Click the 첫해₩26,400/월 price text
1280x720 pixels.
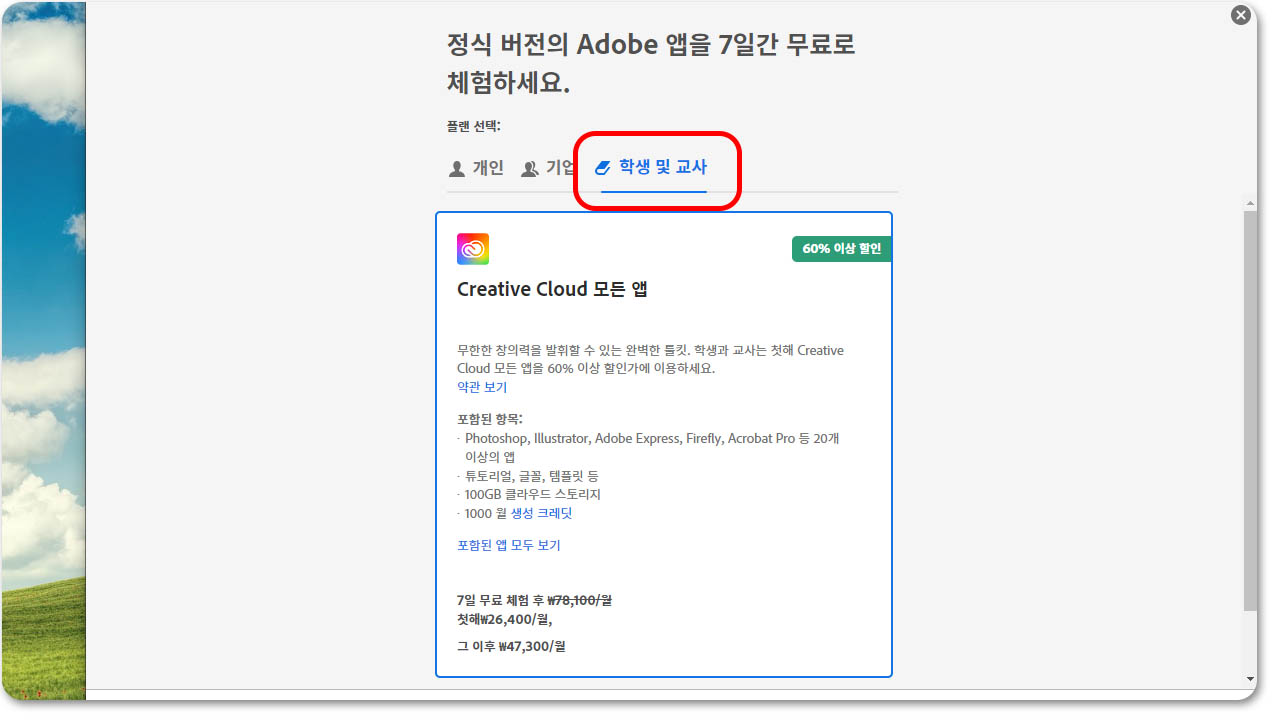coord(504,619)
